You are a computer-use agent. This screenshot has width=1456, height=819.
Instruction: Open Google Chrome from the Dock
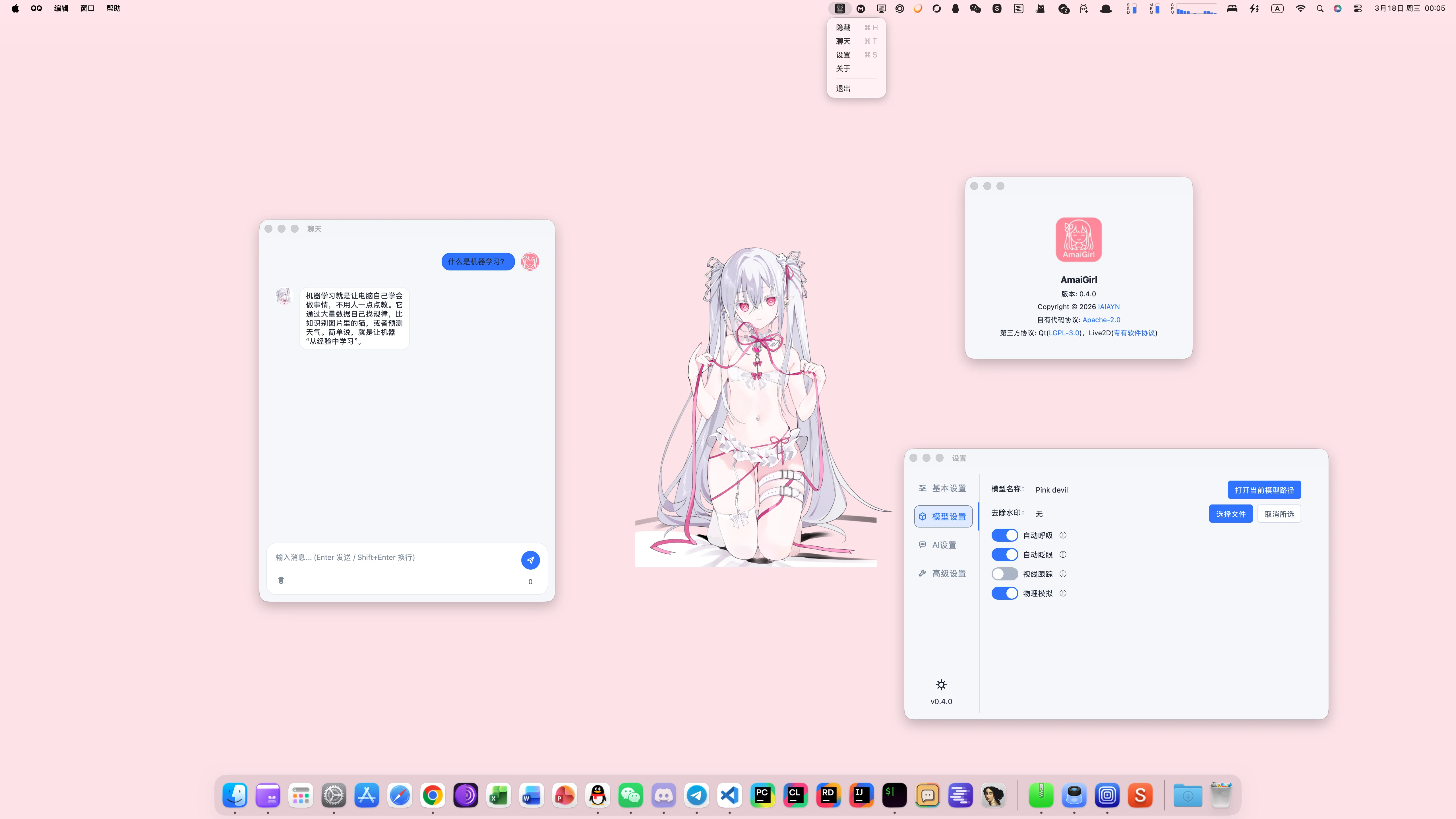432,795
